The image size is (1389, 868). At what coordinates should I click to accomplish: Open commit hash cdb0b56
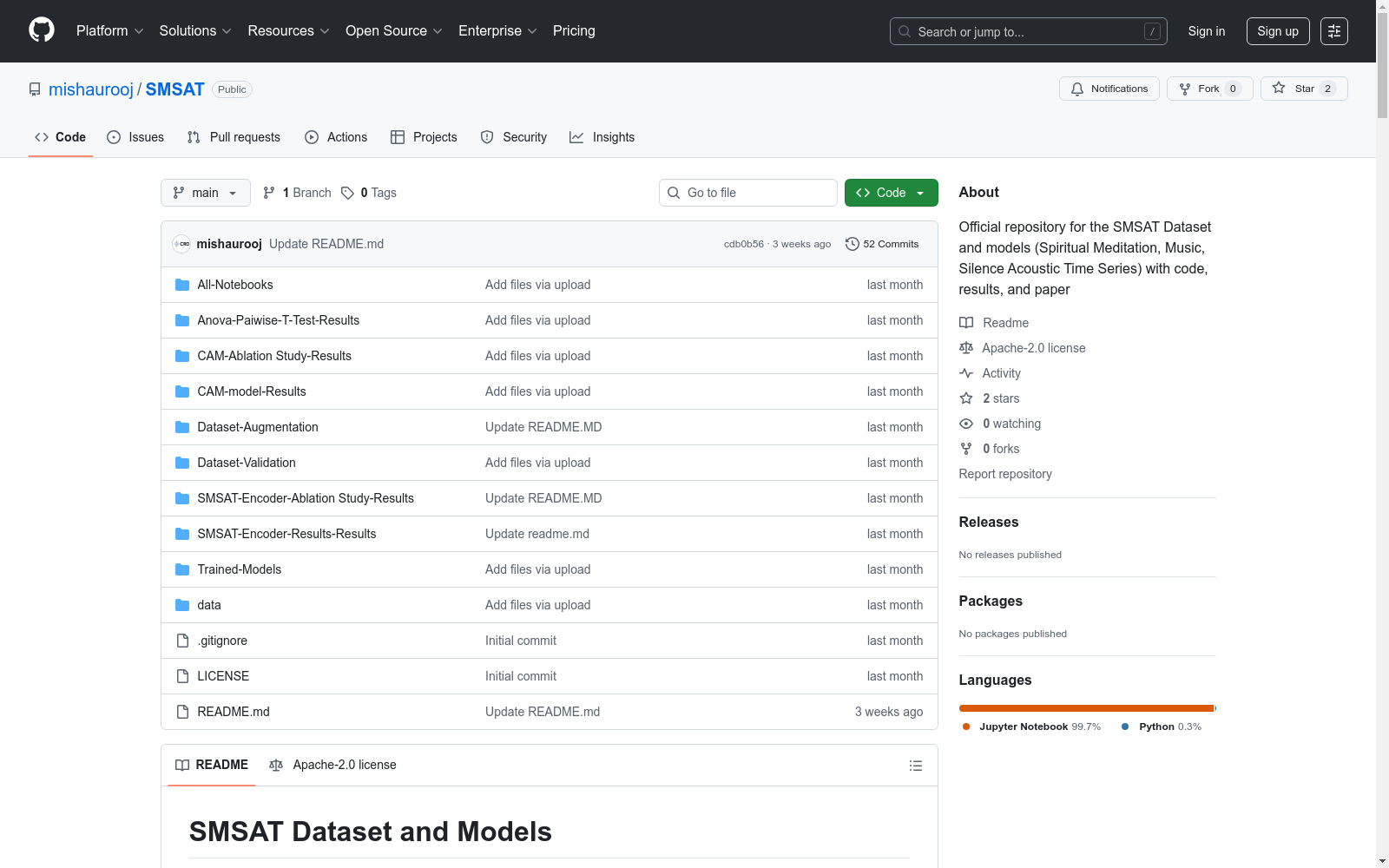(744, 244)
